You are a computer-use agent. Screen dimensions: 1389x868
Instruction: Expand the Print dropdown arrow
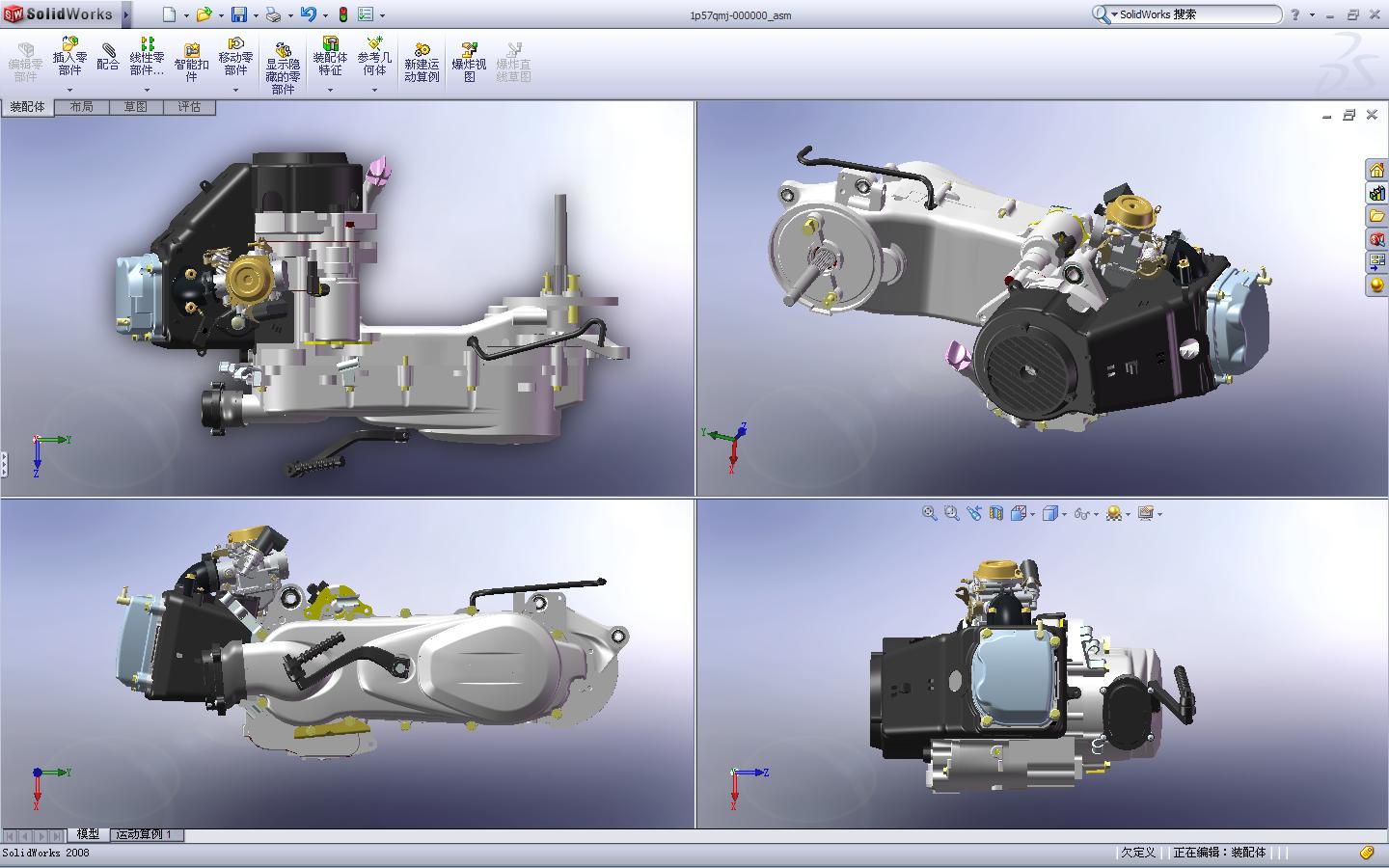pyautogui.click(x=289, y=15)
